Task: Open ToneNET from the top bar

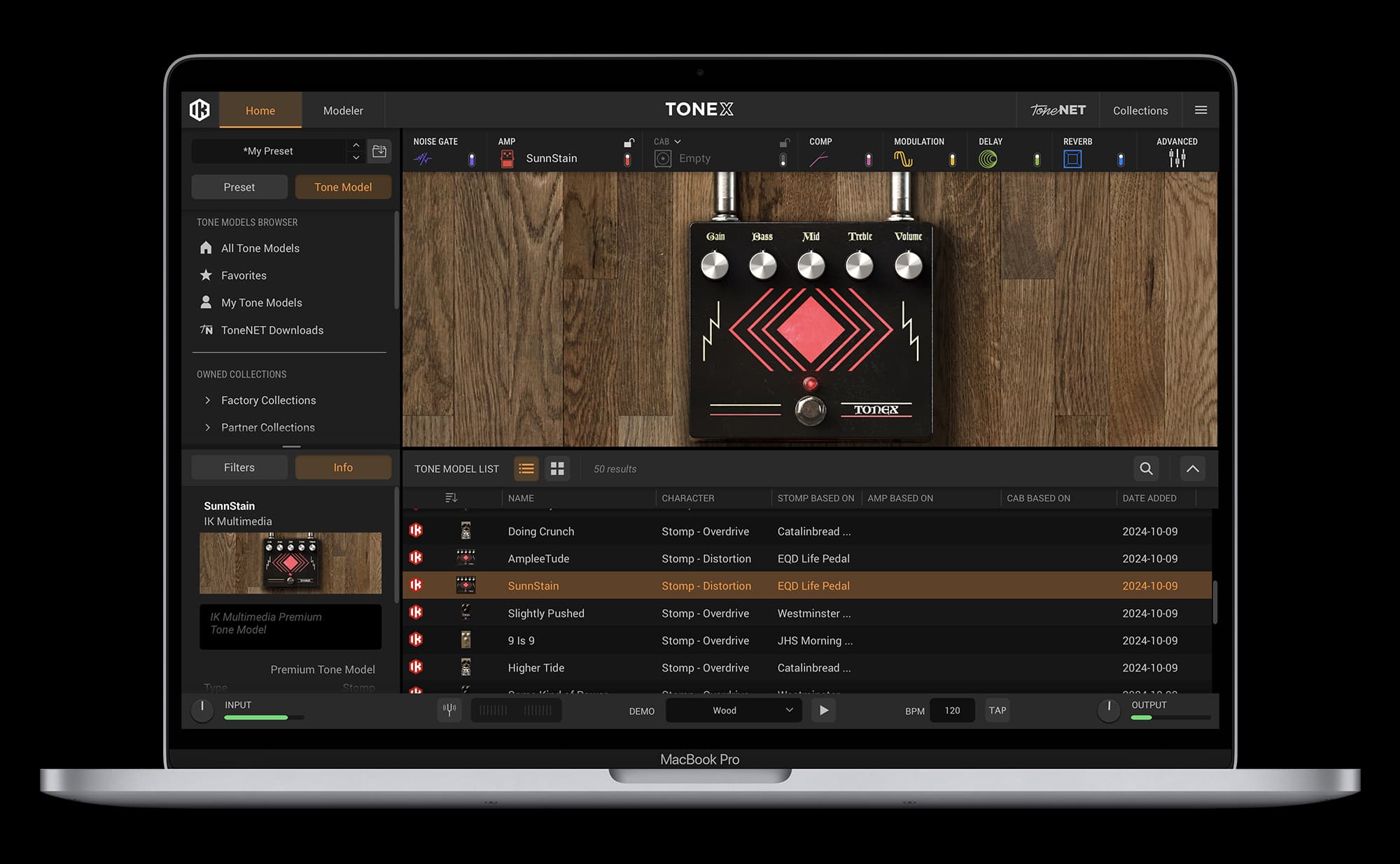Action: (1058, 110)
